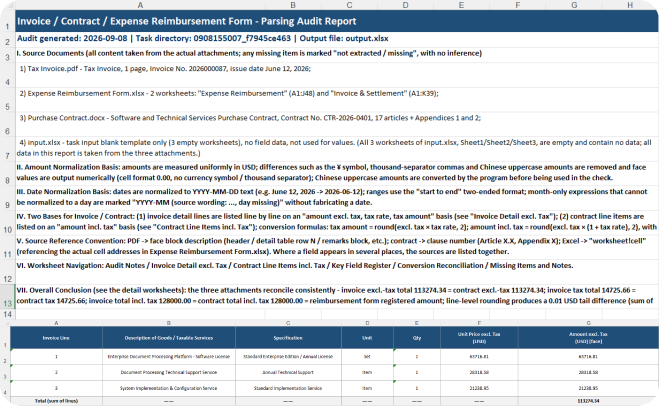Click the 'II. Amount Normalization Basis' paragraph
The width and height of the screenshot is (659, 406).
(331, 172)
